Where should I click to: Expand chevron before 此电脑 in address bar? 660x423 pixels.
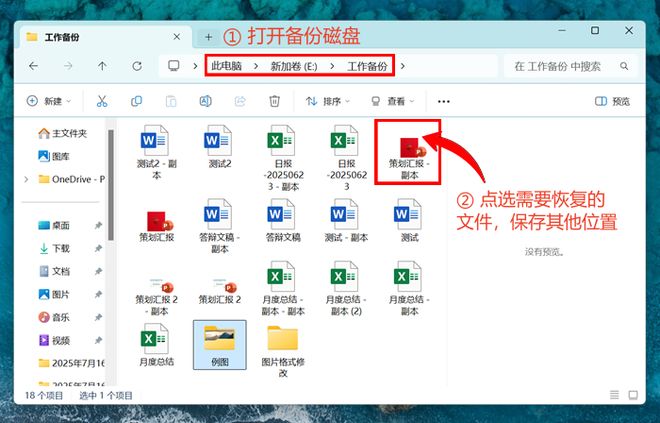click(195, 66)
